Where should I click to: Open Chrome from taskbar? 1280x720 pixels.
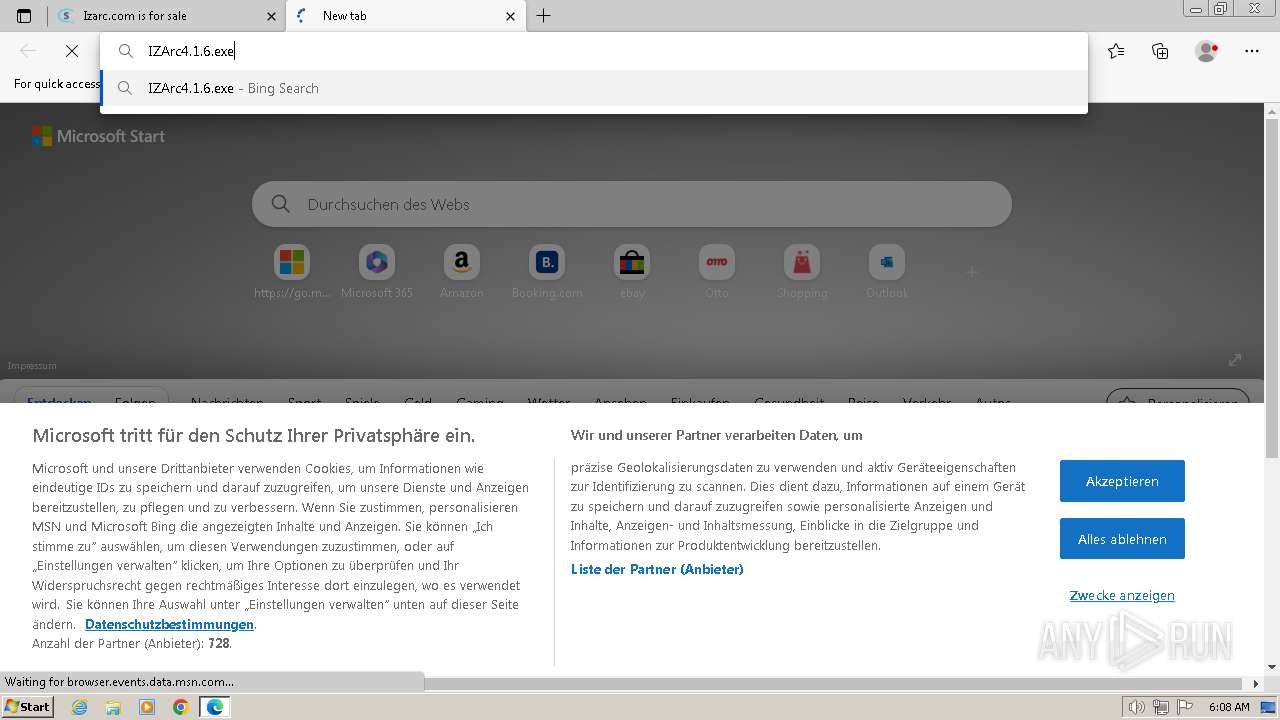(181, 707)
